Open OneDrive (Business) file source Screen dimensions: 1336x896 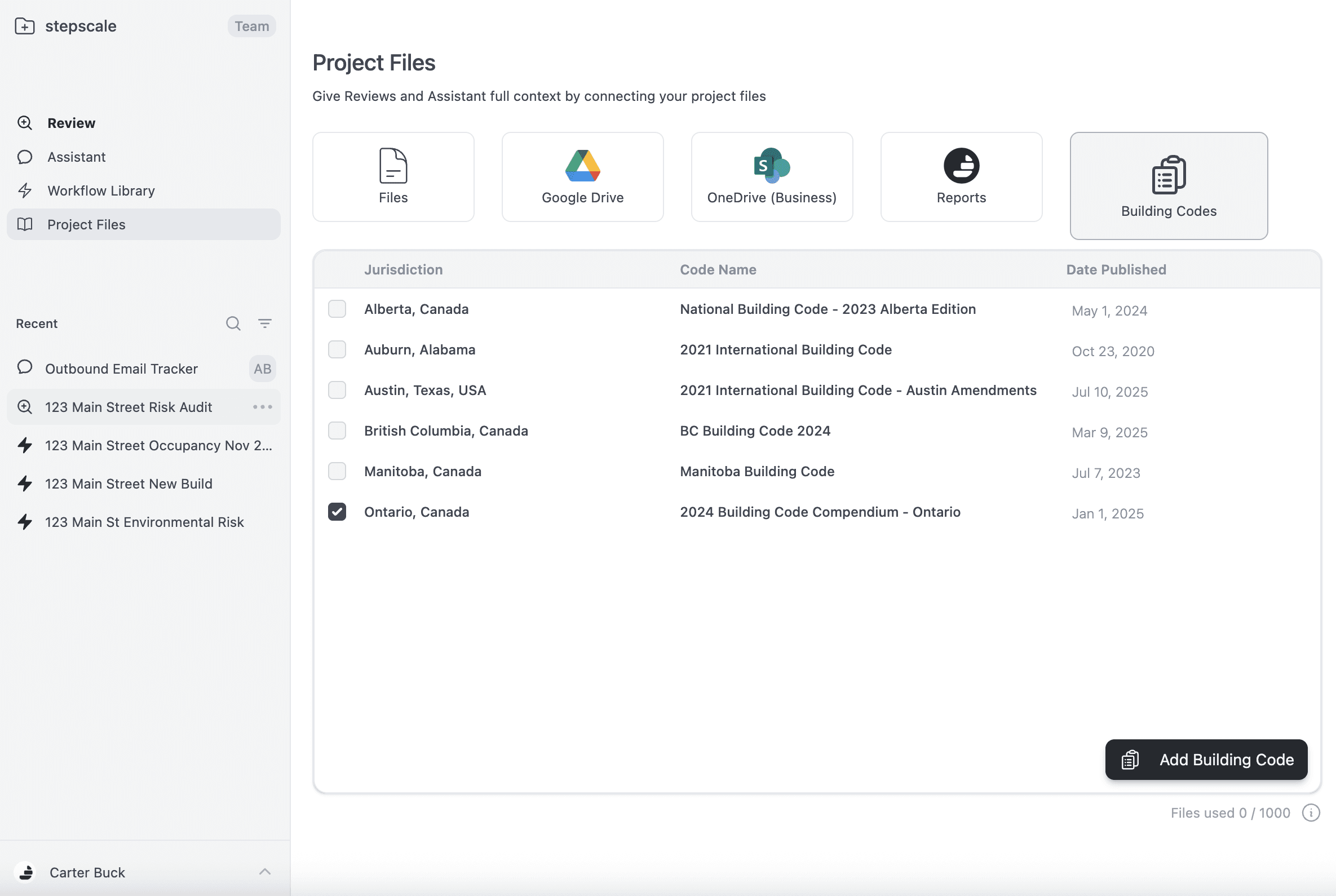point(771,177)
